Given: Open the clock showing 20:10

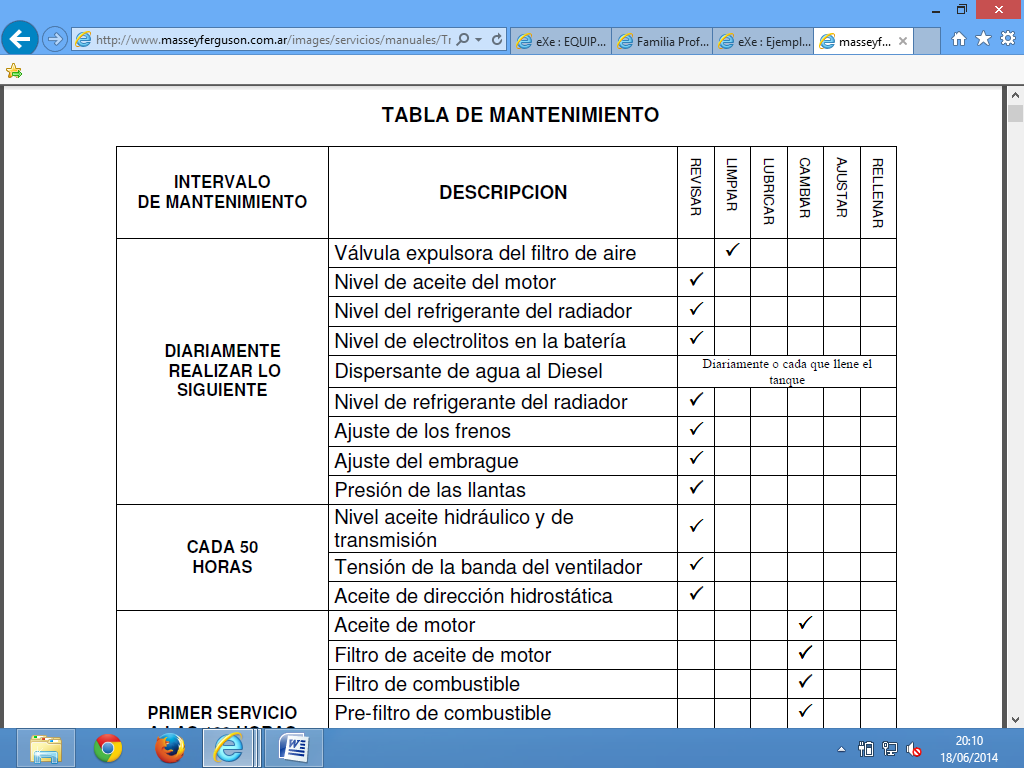Looking at the screenshot, I should (967, 748).
